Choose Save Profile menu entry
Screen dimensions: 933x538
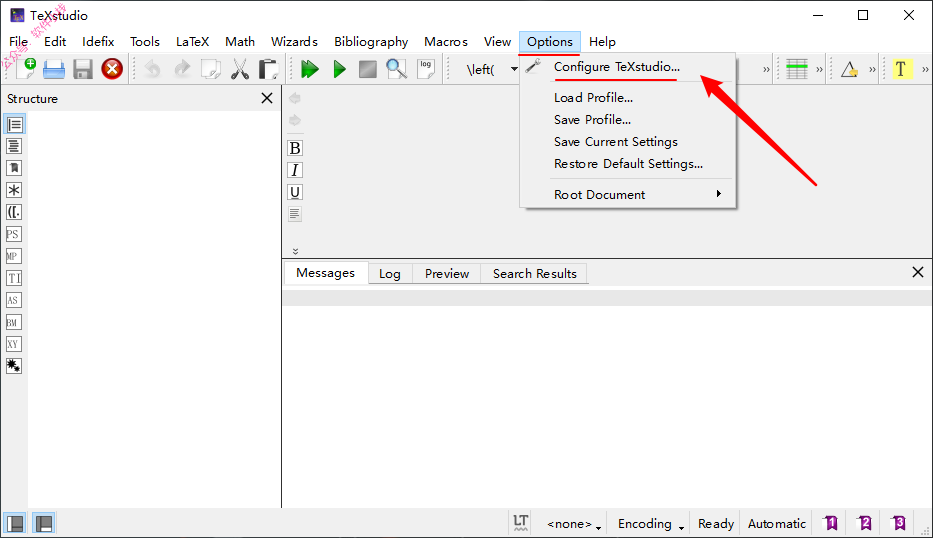tap(628, 120)
